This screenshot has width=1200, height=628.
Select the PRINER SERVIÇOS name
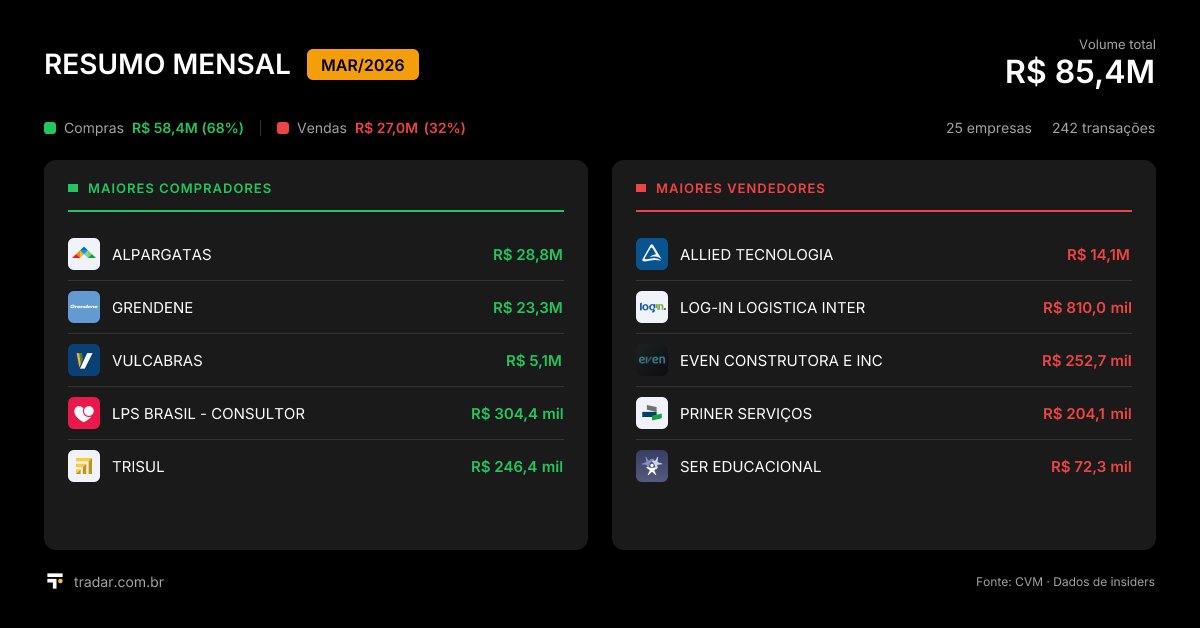tap(746, 413)
